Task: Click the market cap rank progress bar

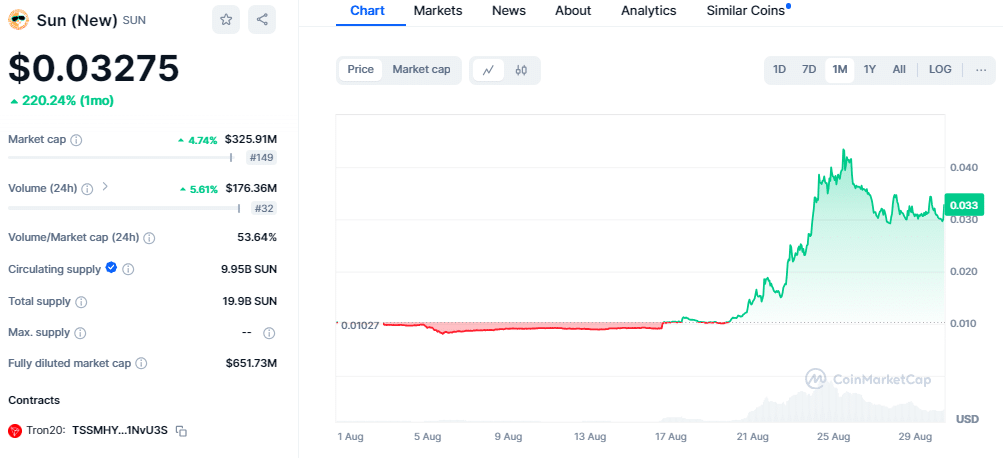Action: [120, 157]
